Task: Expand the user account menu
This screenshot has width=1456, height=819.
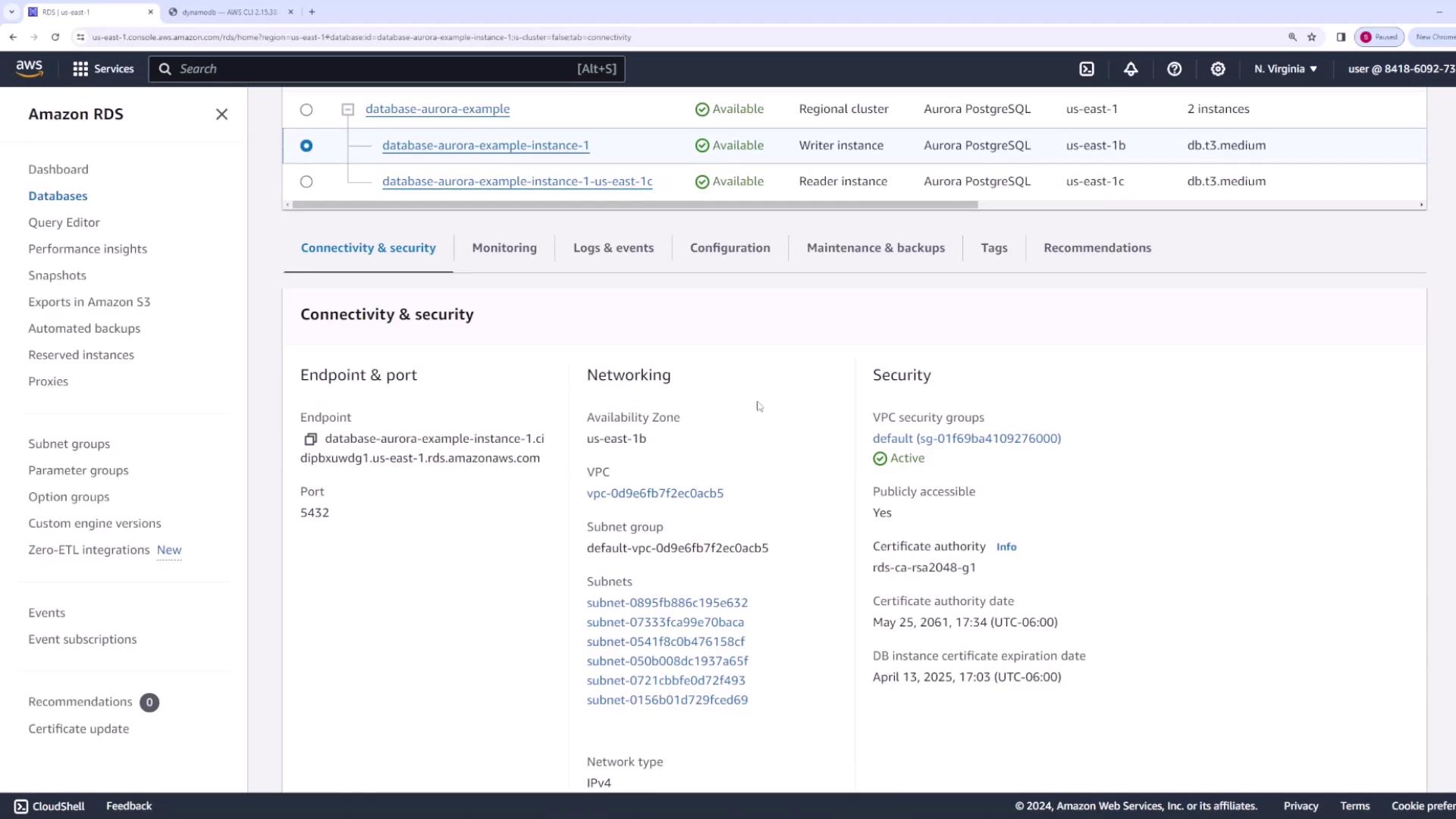Action: (x=1401, y=69)
